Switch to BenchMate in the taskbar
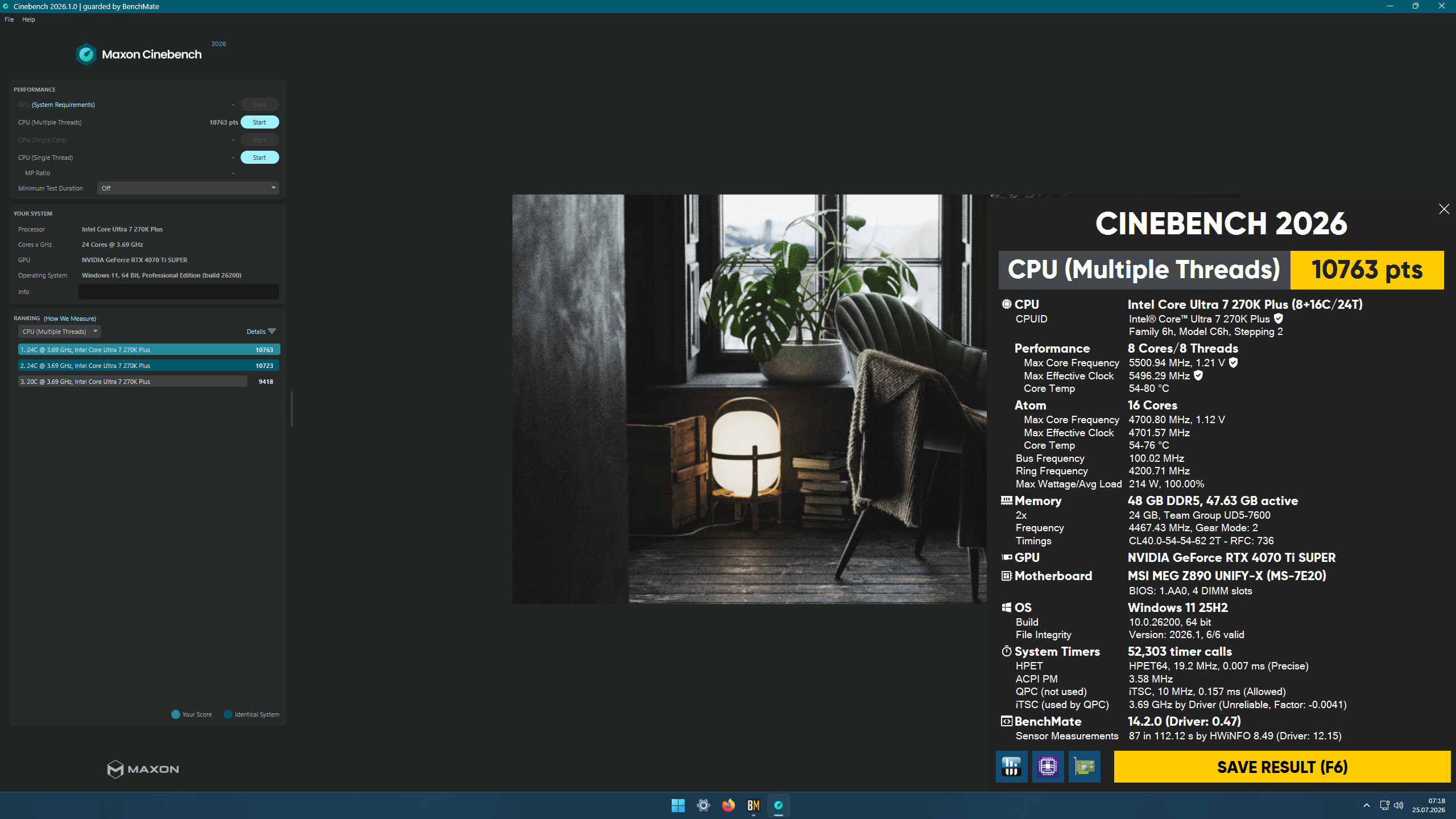The width and height of the screenshot is (1456, 819). click(x=753, y=805)
